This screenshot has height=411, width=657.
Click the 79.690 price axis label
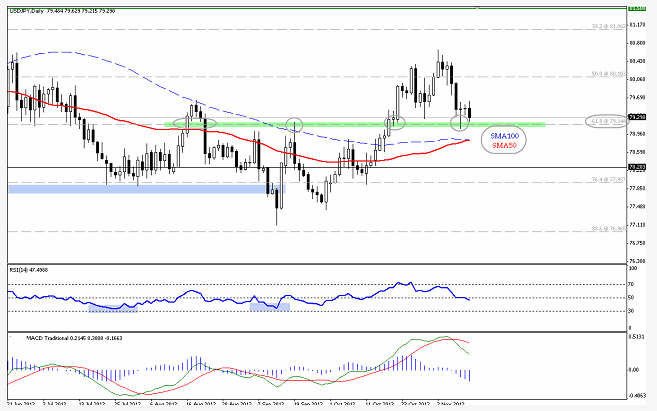pyautogui.click(x=637, y=98)
